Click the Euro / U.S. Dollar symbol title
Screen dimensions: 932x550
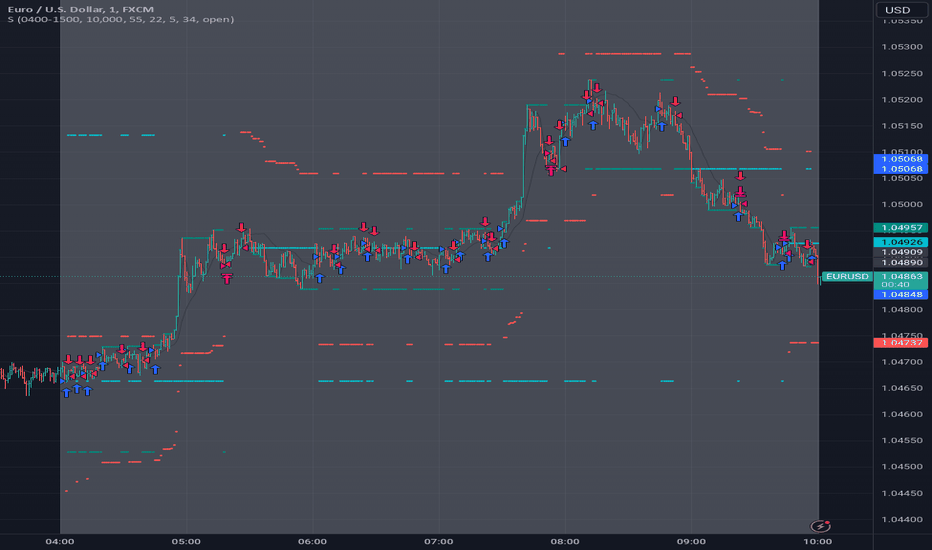click(81, 9)
